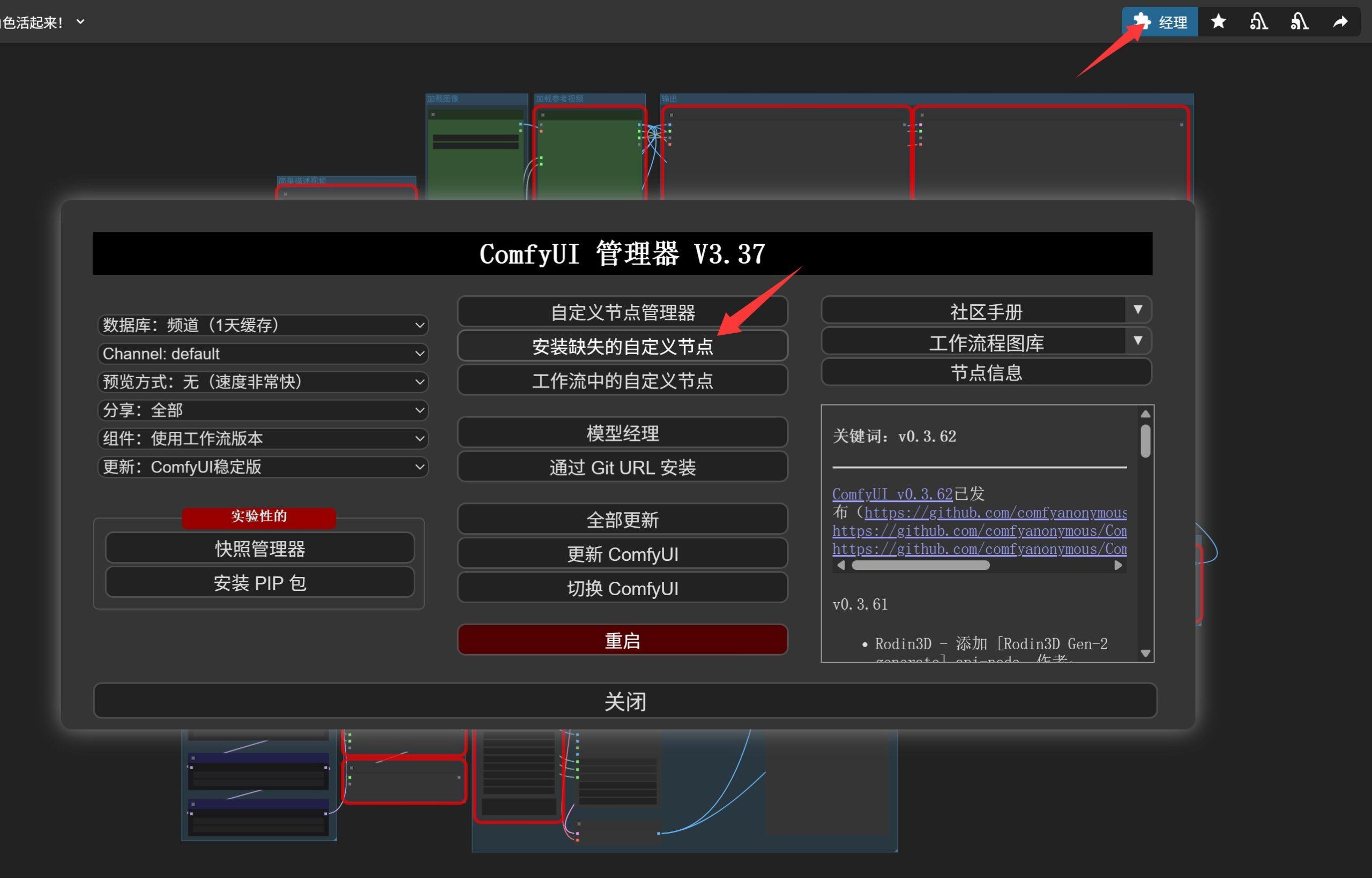
Task: Expand the 工作流程图库 dropdown arrow
Action: point(1138,341)
